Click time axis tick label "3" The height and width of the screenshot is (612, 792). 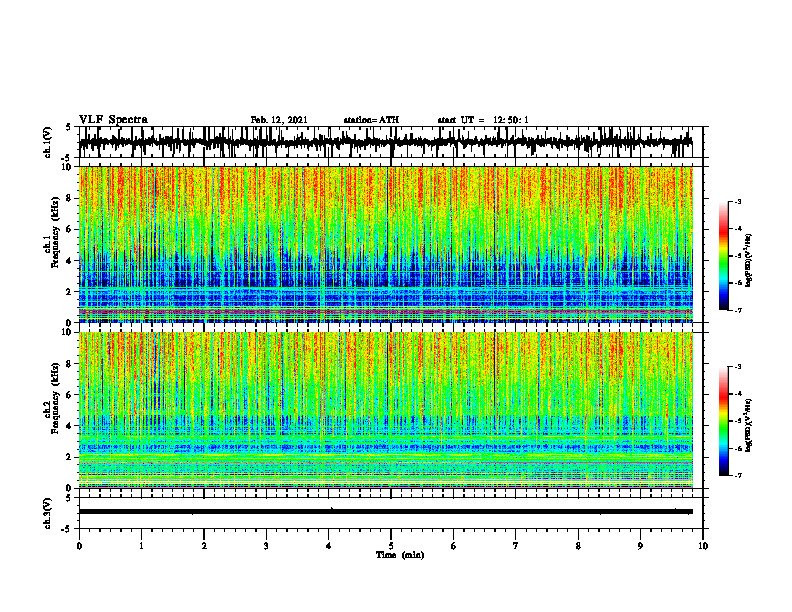coord(266,546)
